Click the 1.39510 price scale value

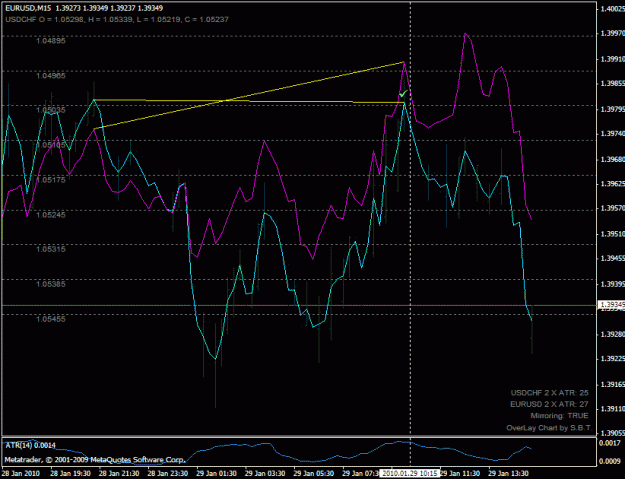[613, 234]
